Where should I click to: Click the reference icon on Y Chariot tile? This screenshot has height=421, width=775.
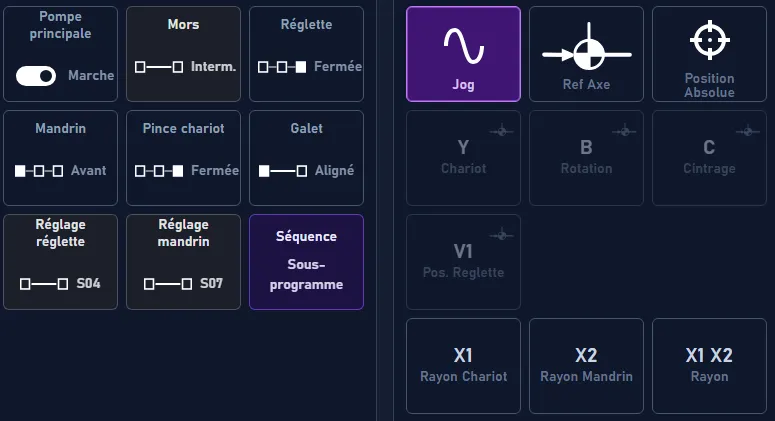tap(502, 131)
